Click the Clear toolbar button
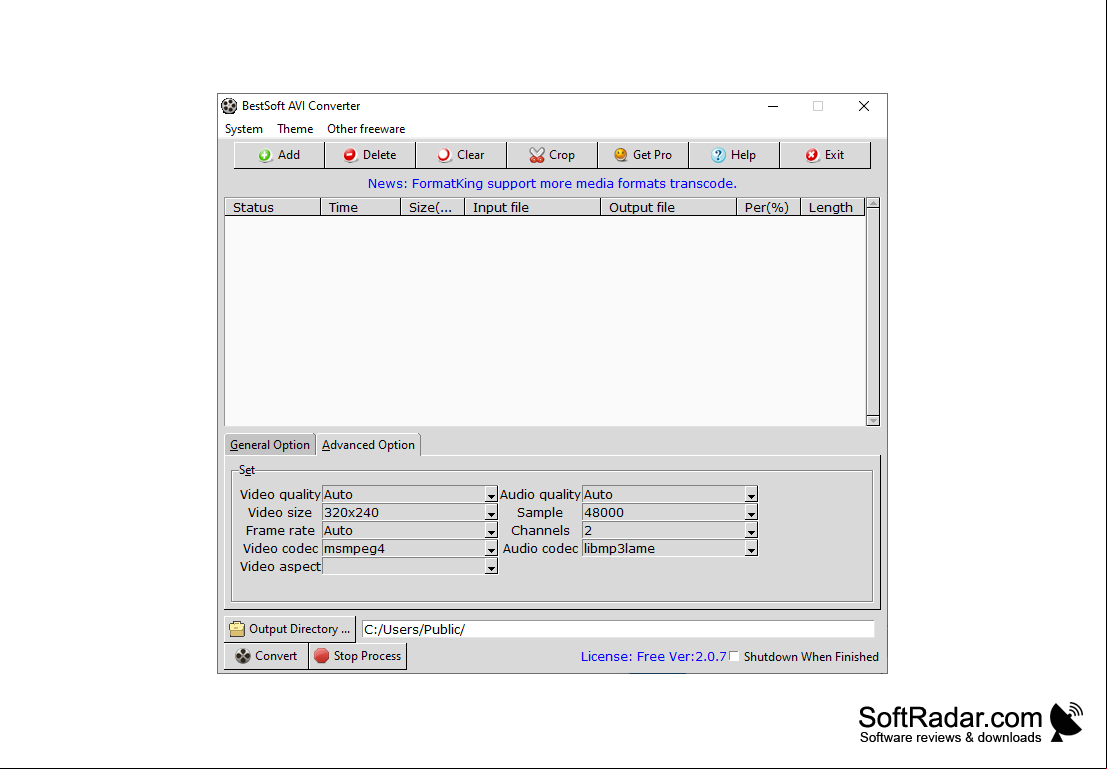This screenshot has height=769, width=1107. pos(461,155)
